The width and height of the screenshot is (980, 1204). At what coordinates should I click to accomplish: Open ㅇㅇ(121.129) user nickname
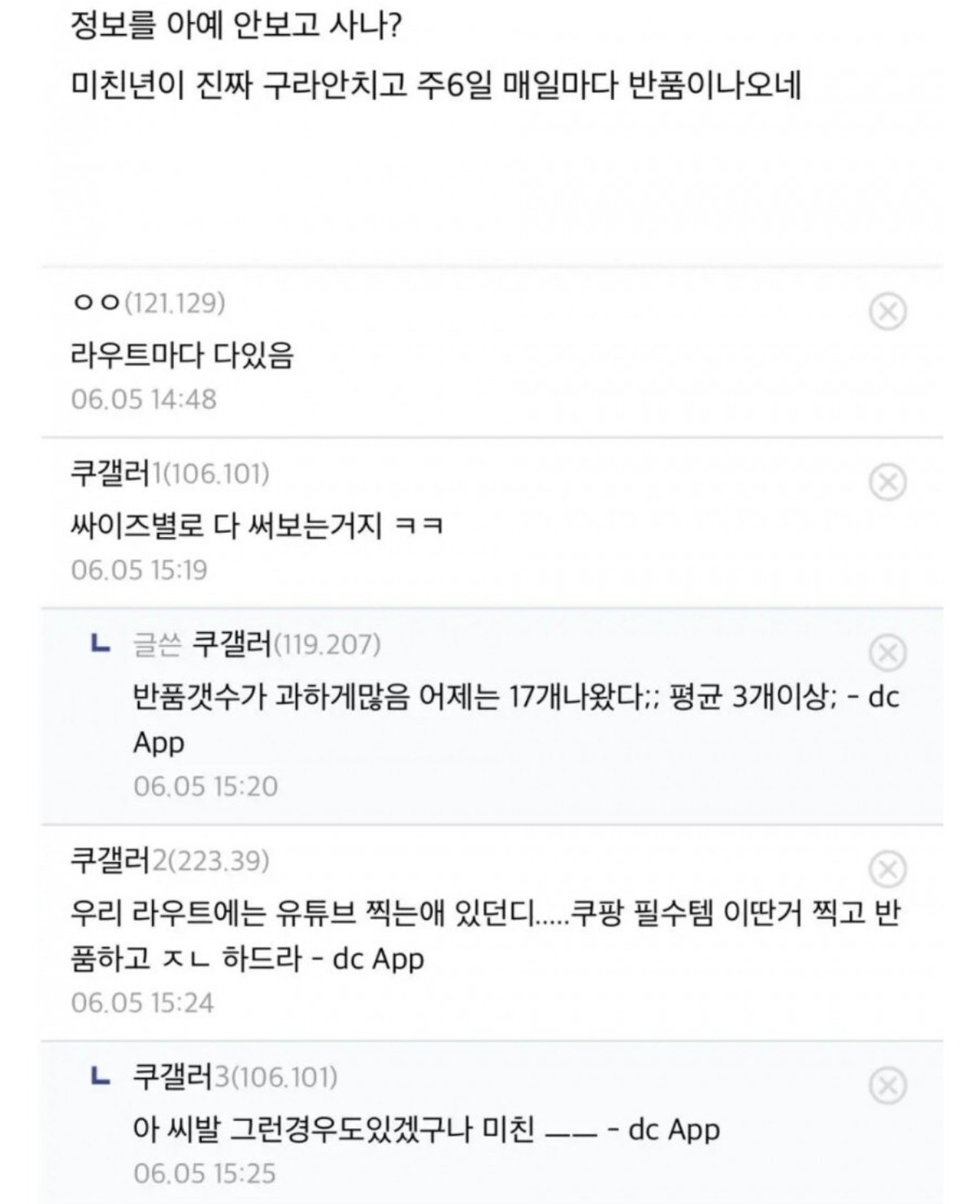[x=148, y=303]
